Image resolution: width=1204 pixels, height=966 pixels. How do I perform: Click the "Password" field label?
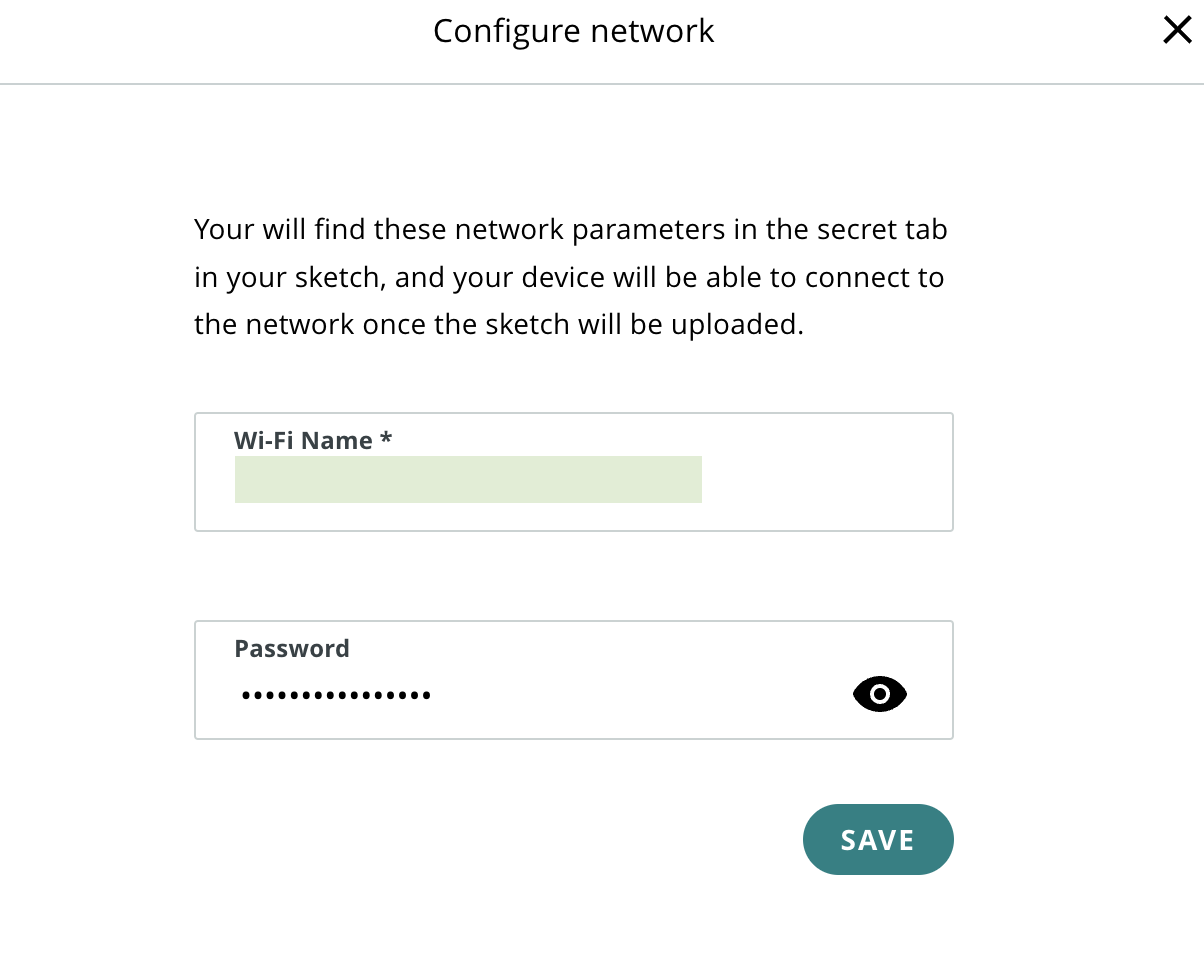pyautogui.click(x=292, y=648)
